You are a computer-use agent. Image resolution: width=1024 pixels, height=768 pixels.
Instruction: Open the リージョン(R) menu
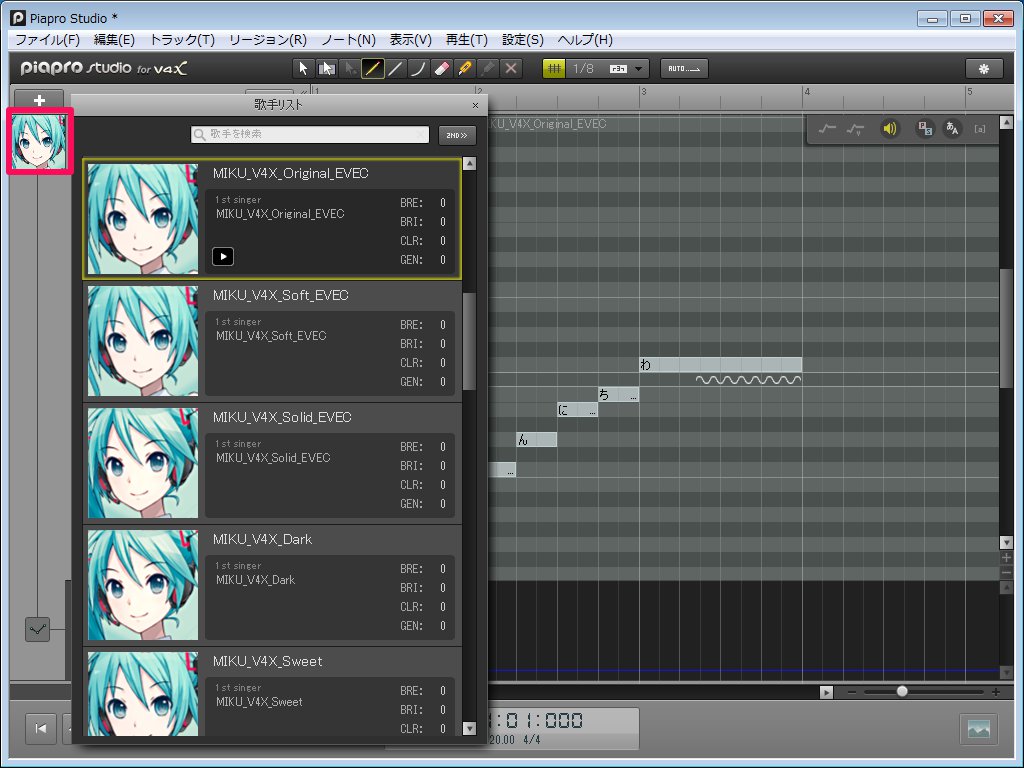[268, 40]
